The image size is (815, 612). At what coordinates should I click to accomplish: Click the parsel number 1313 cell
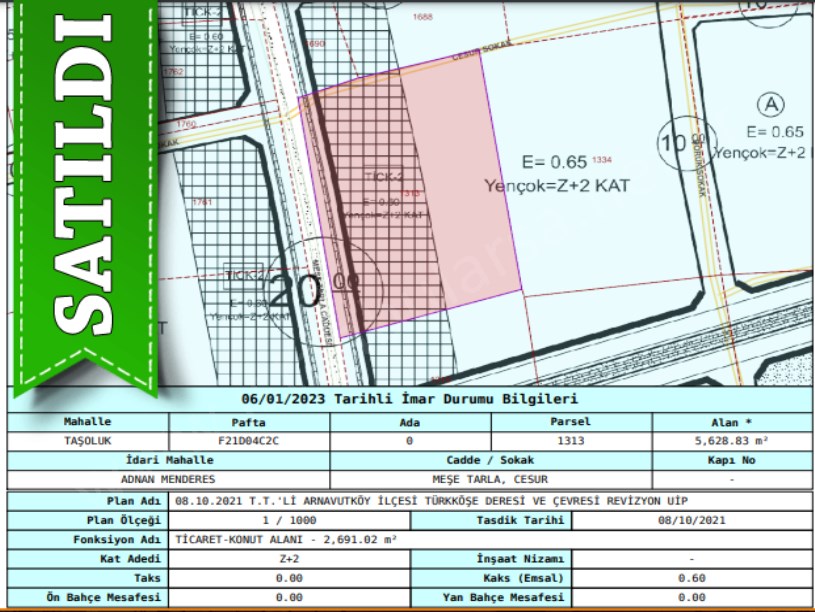tap(570, 440)
